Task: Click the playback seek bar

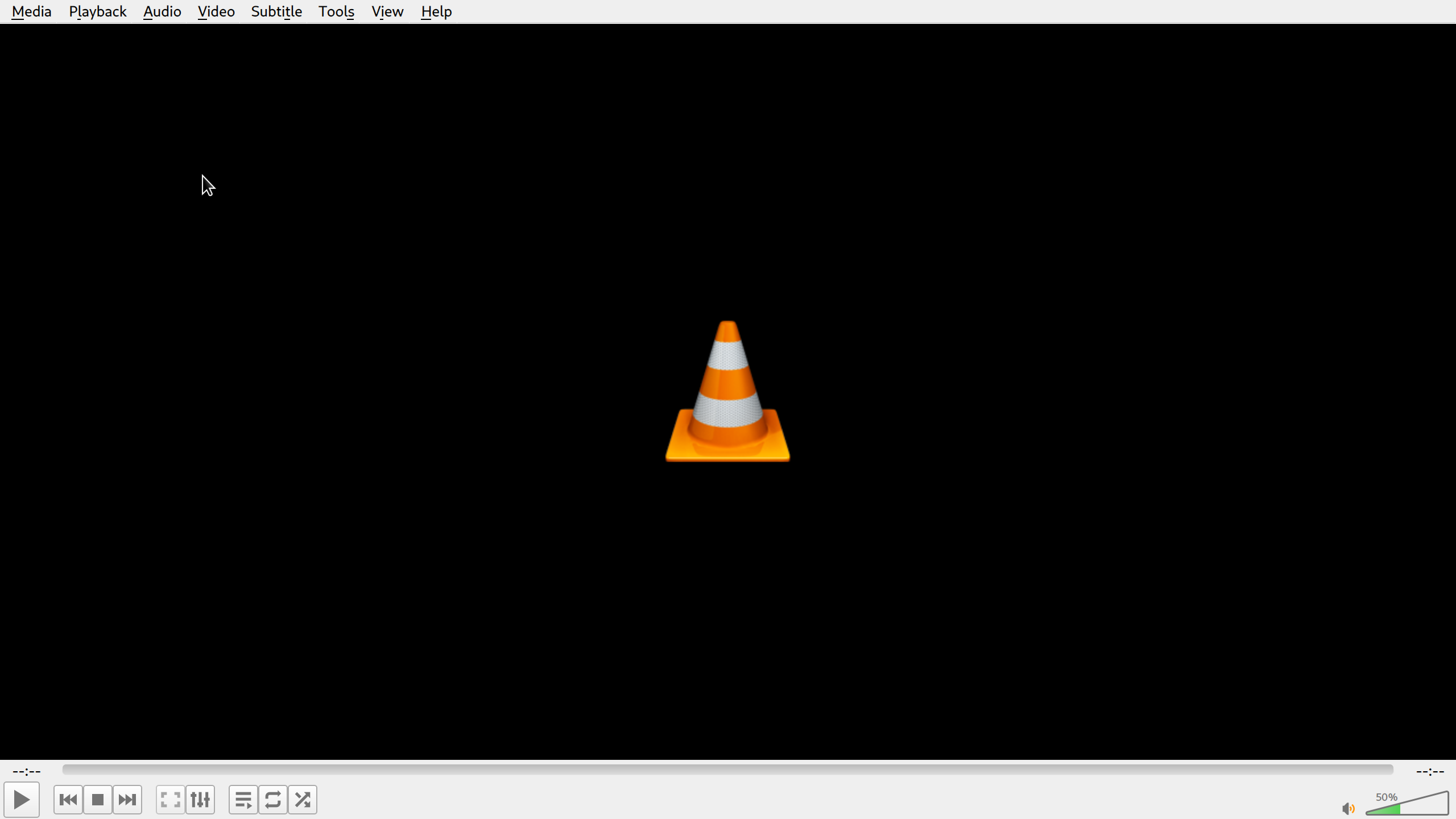Action: (x=727, y=770)
